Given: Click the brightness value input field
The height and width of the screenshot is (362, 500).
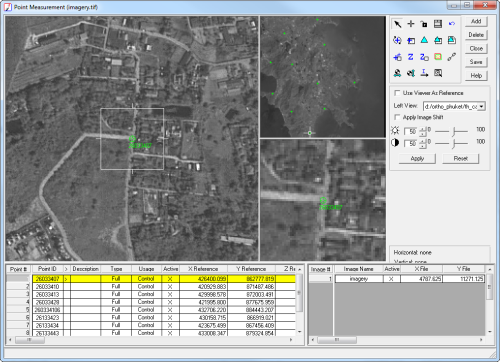Looking at the screenshot, I should (411, 131).
